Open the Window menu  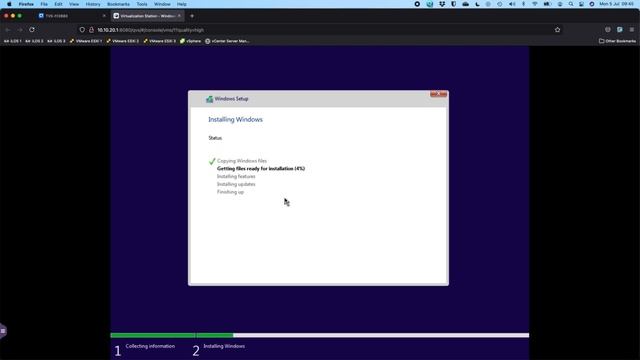coord(162,4)
